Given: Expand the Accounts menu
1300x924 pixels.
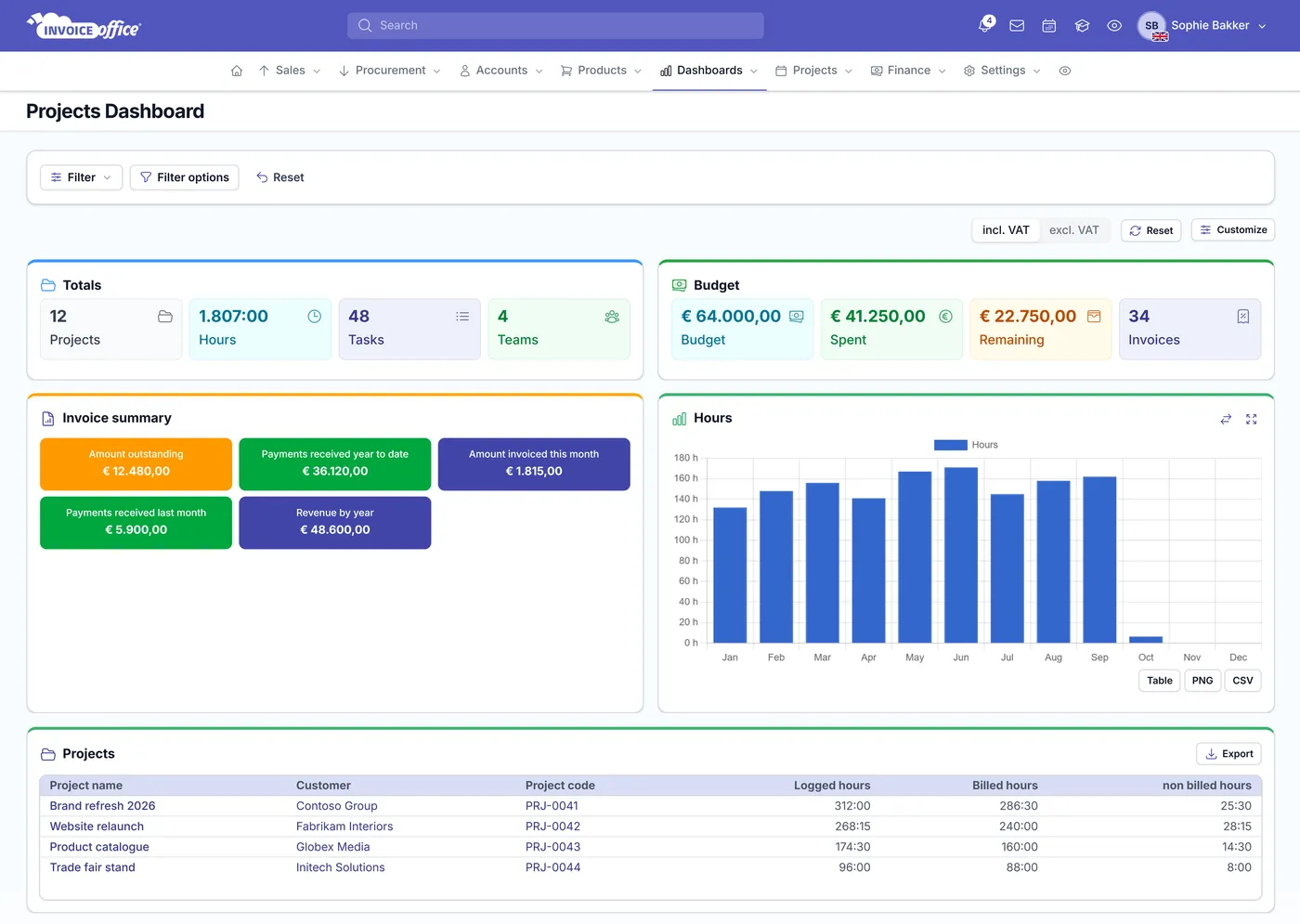Looking at the screenshot, I should tap(501, 71).
